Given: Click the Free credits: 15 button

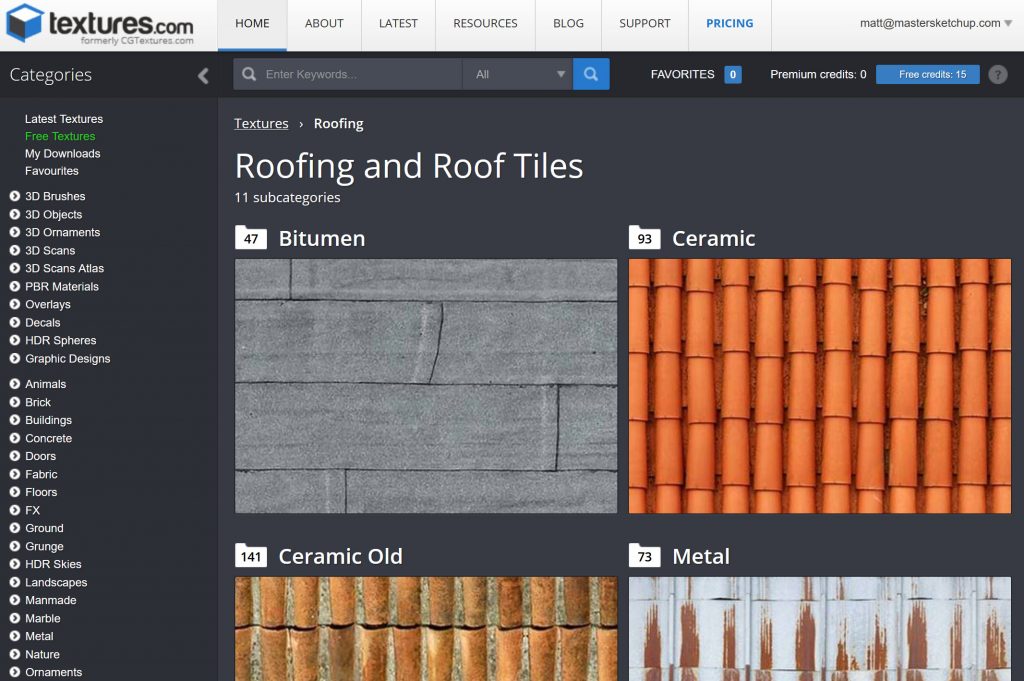Looking at the screenshot, I should [x=927, y=74].
